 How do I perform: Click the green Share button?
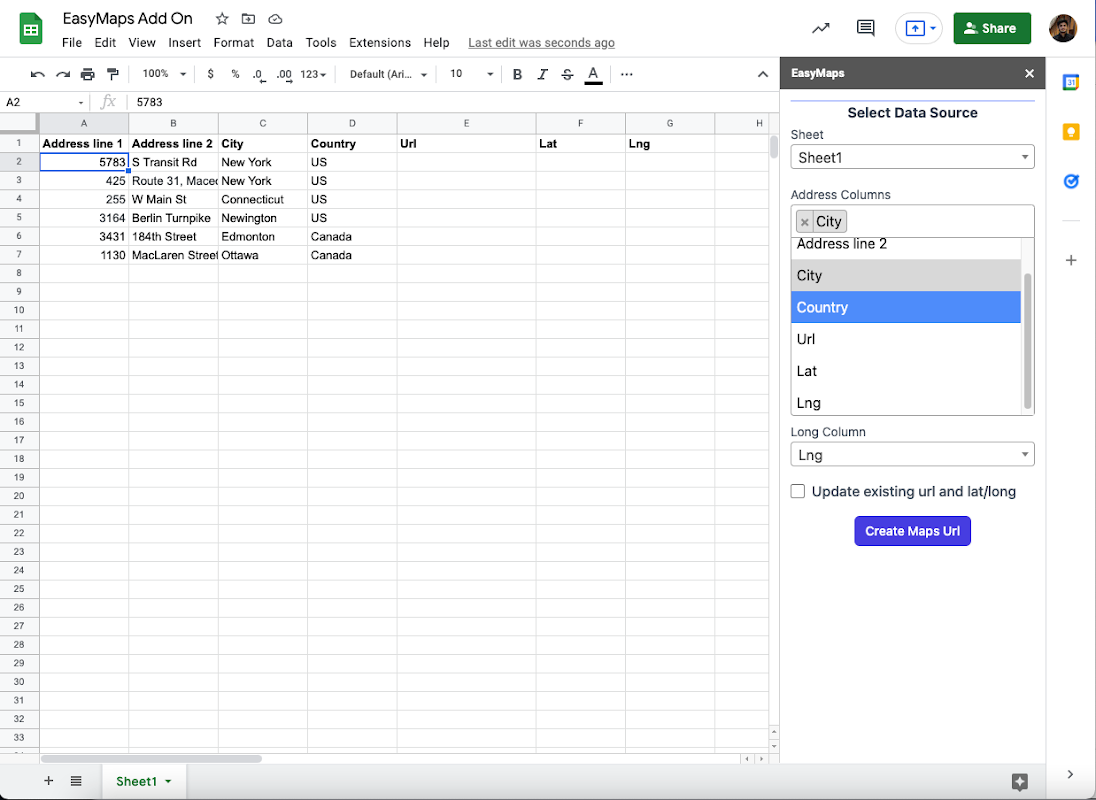(991, 29)
